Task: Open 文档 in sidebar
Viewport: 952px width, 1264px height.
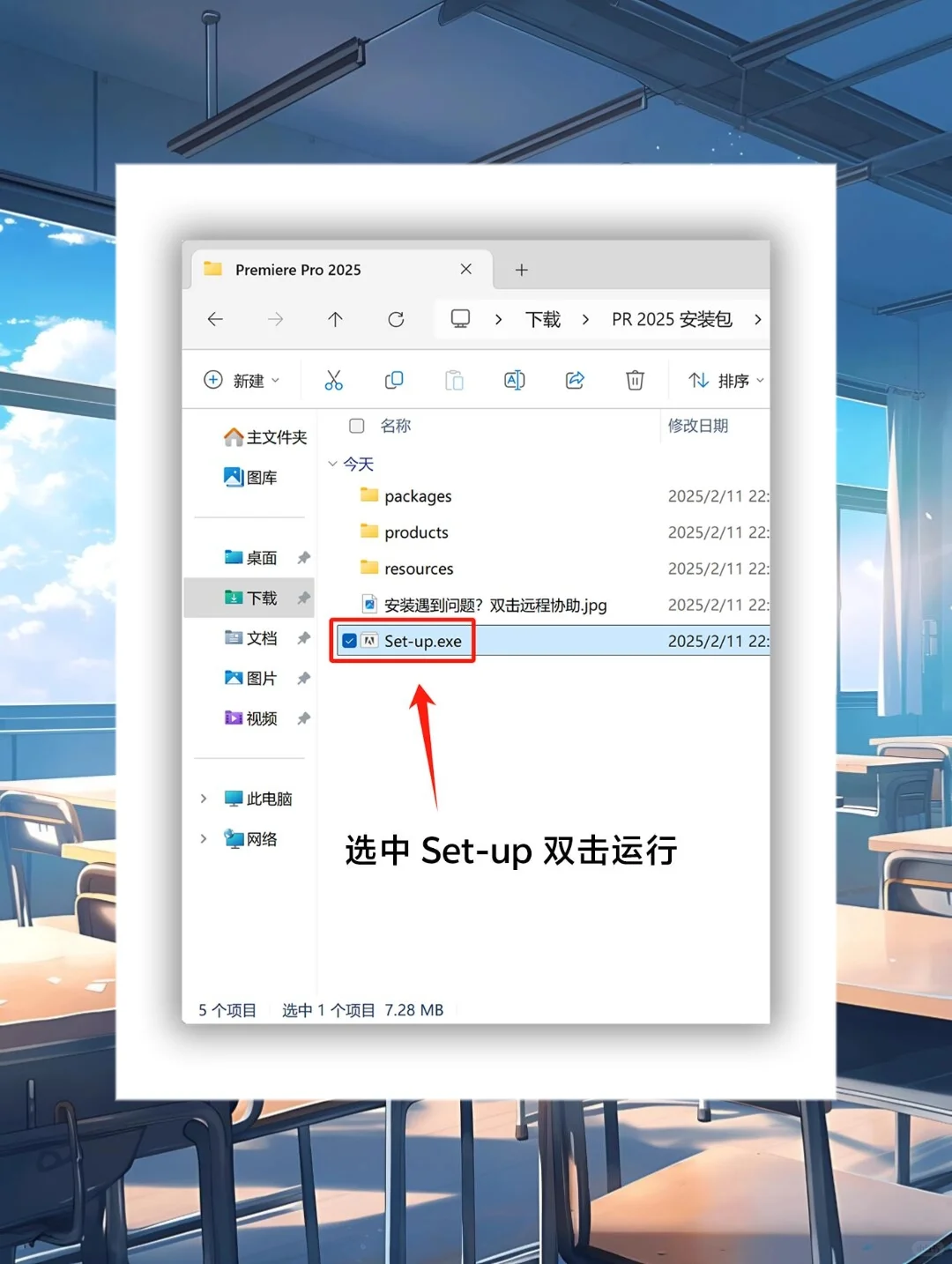Action: tap(251, 637)
